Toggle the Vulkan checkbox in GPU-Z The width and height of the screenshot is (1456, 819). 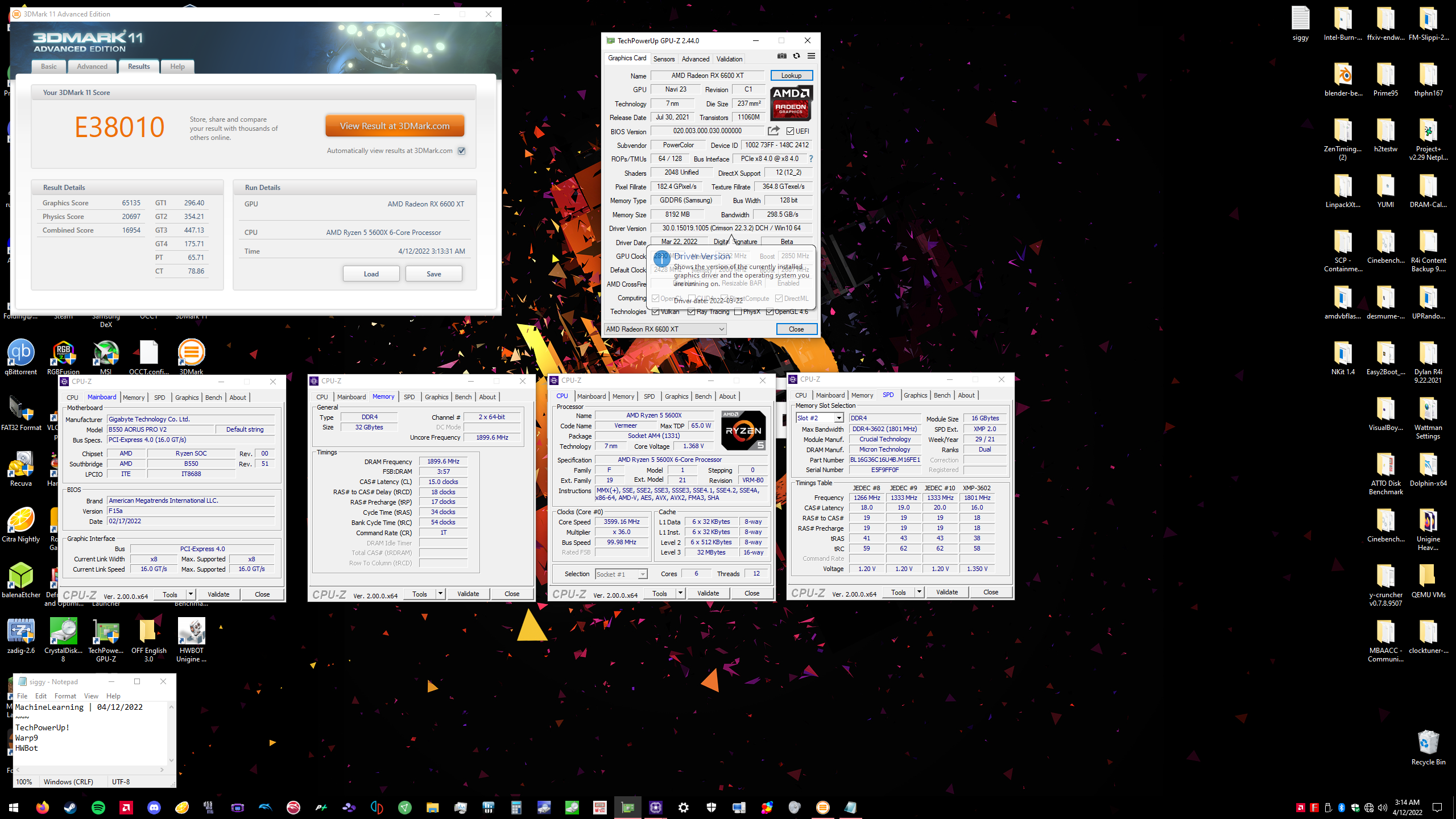(x=656, y=312)
